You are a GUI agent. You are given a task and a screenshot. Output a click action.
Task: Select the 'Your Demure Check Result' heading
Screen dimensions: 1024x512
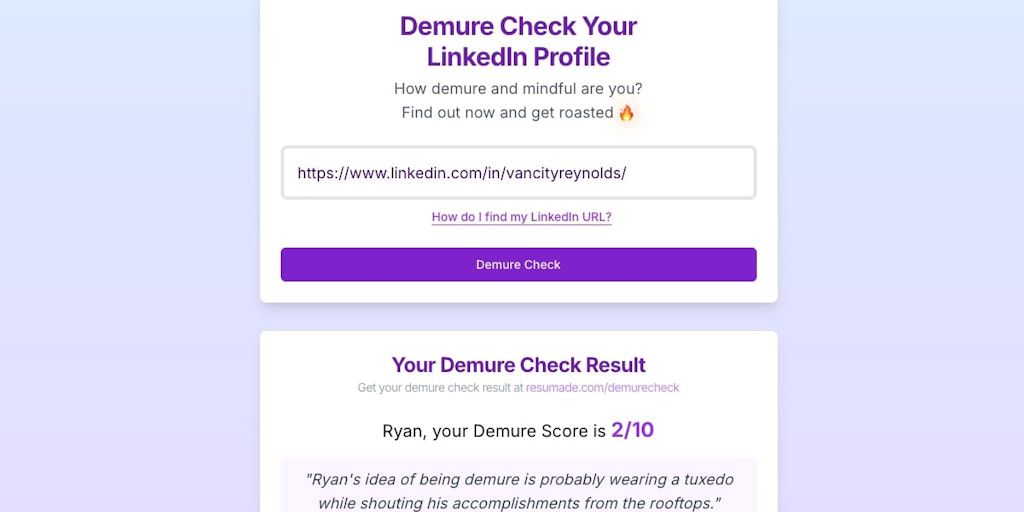tap(518, 365)
